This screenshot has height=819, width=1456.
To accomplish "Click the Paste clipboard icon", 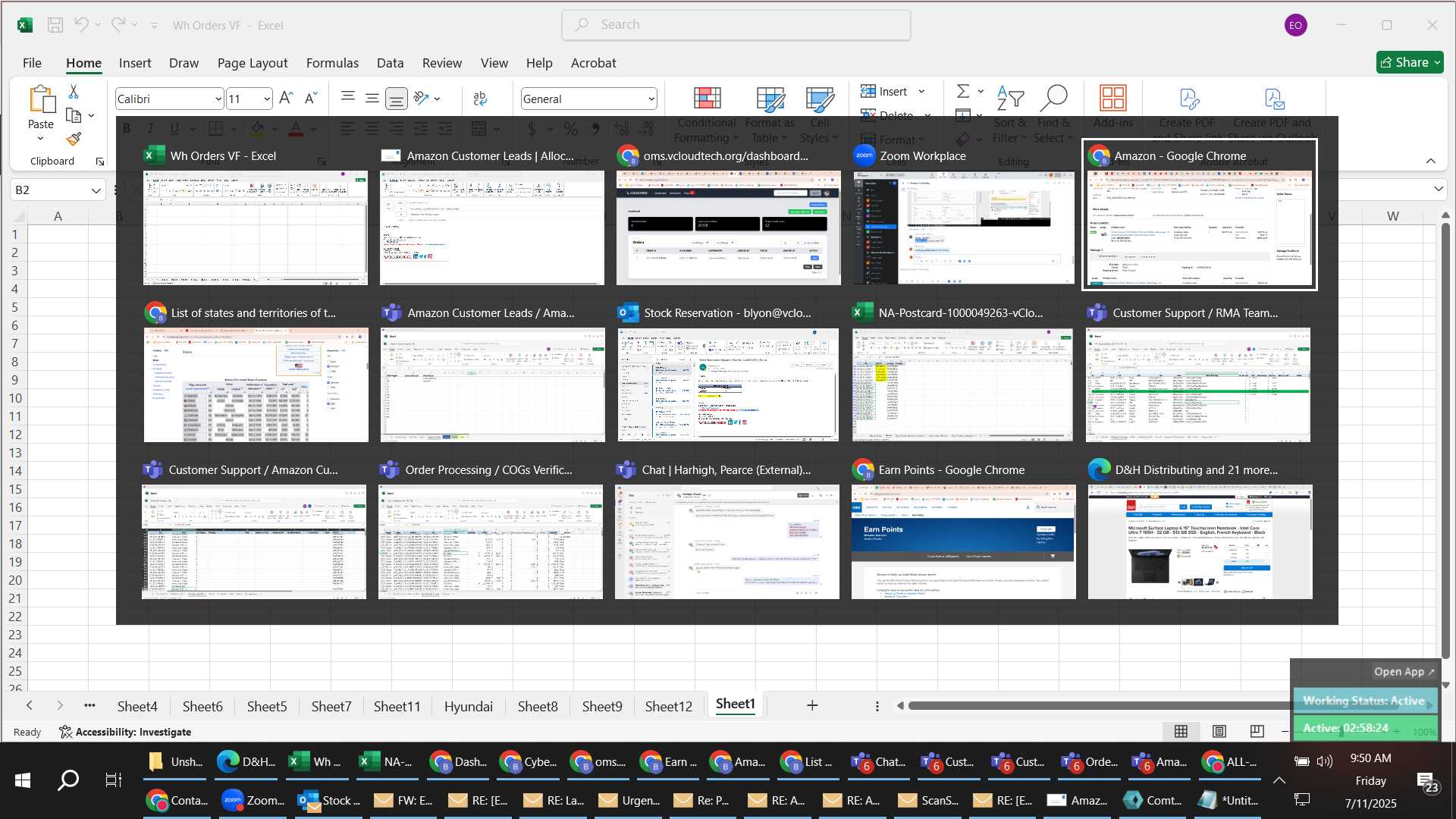I will [x=41, y=99].
